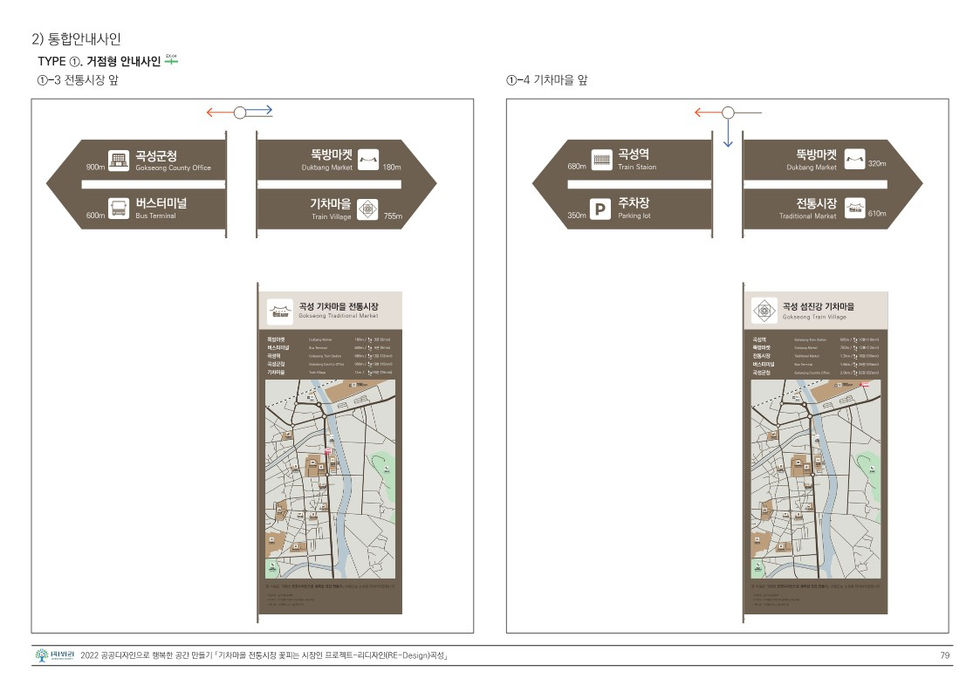Click the 'Gokseong Train Village' panel subtitle
Image resolution: width=980 pixels, height=692 pixels.
[814, 317]
